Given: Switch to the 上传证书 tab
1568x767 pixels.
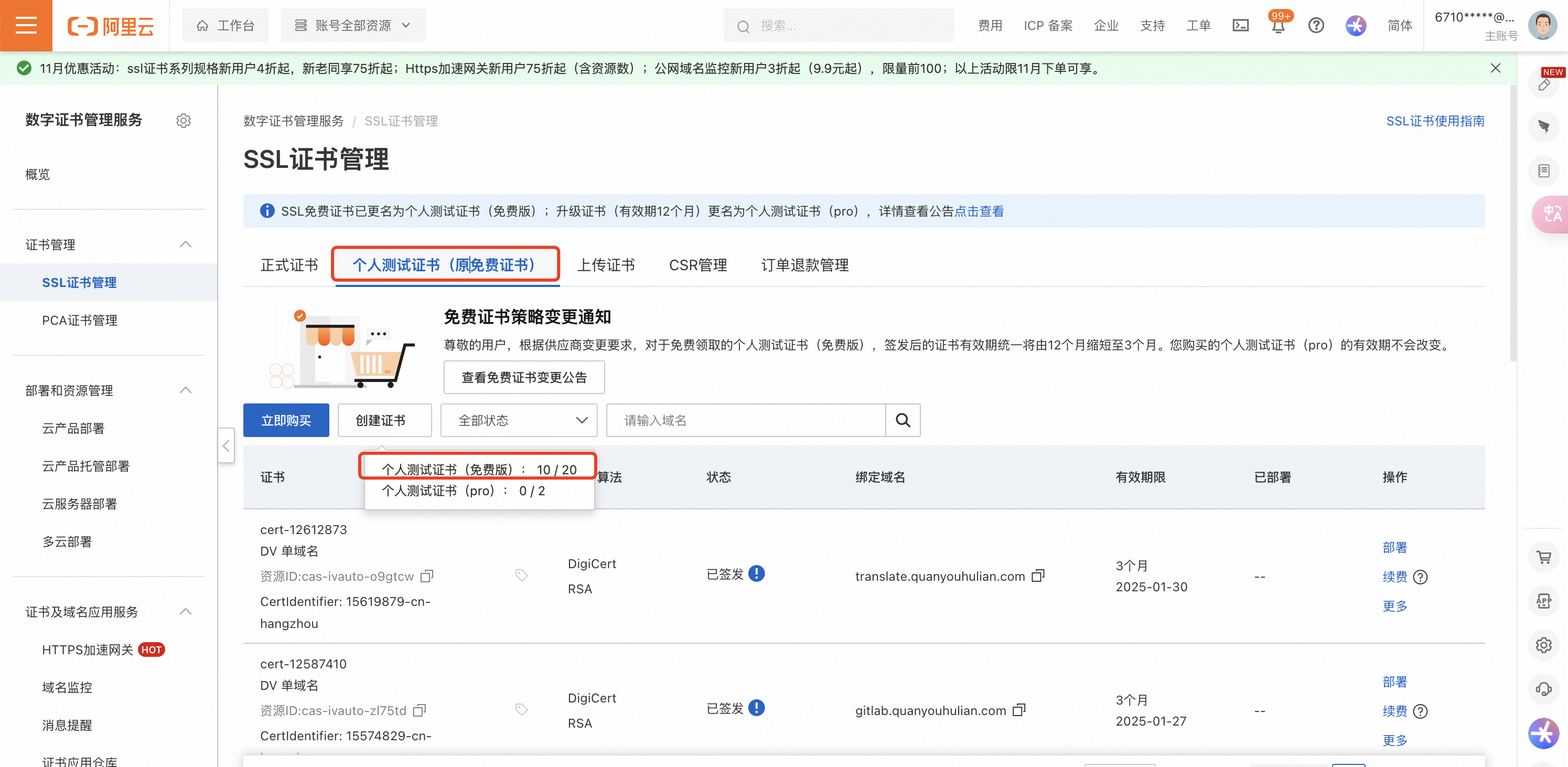Looking at the screenshot, I should (x=606, y=265).
